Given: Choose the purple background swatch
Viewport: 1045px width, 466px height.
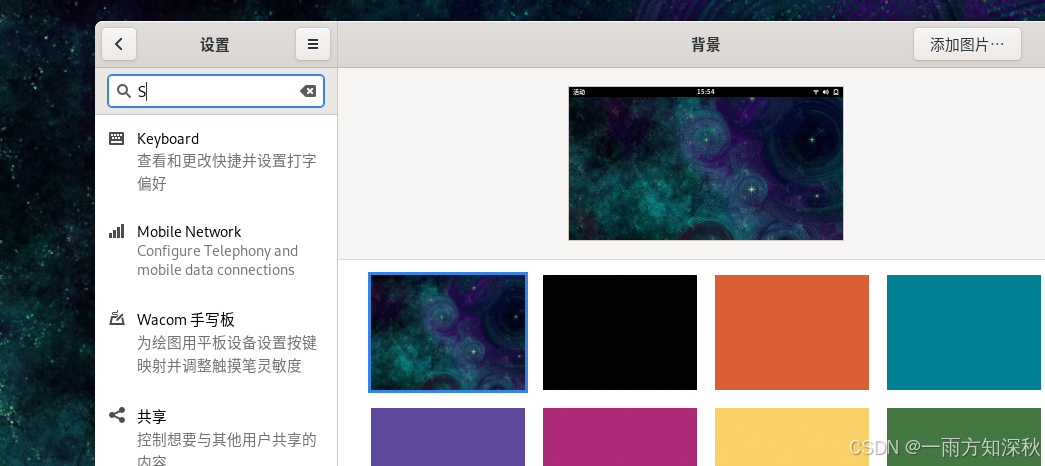Looking at the screenshot, I should pos(448,437).
